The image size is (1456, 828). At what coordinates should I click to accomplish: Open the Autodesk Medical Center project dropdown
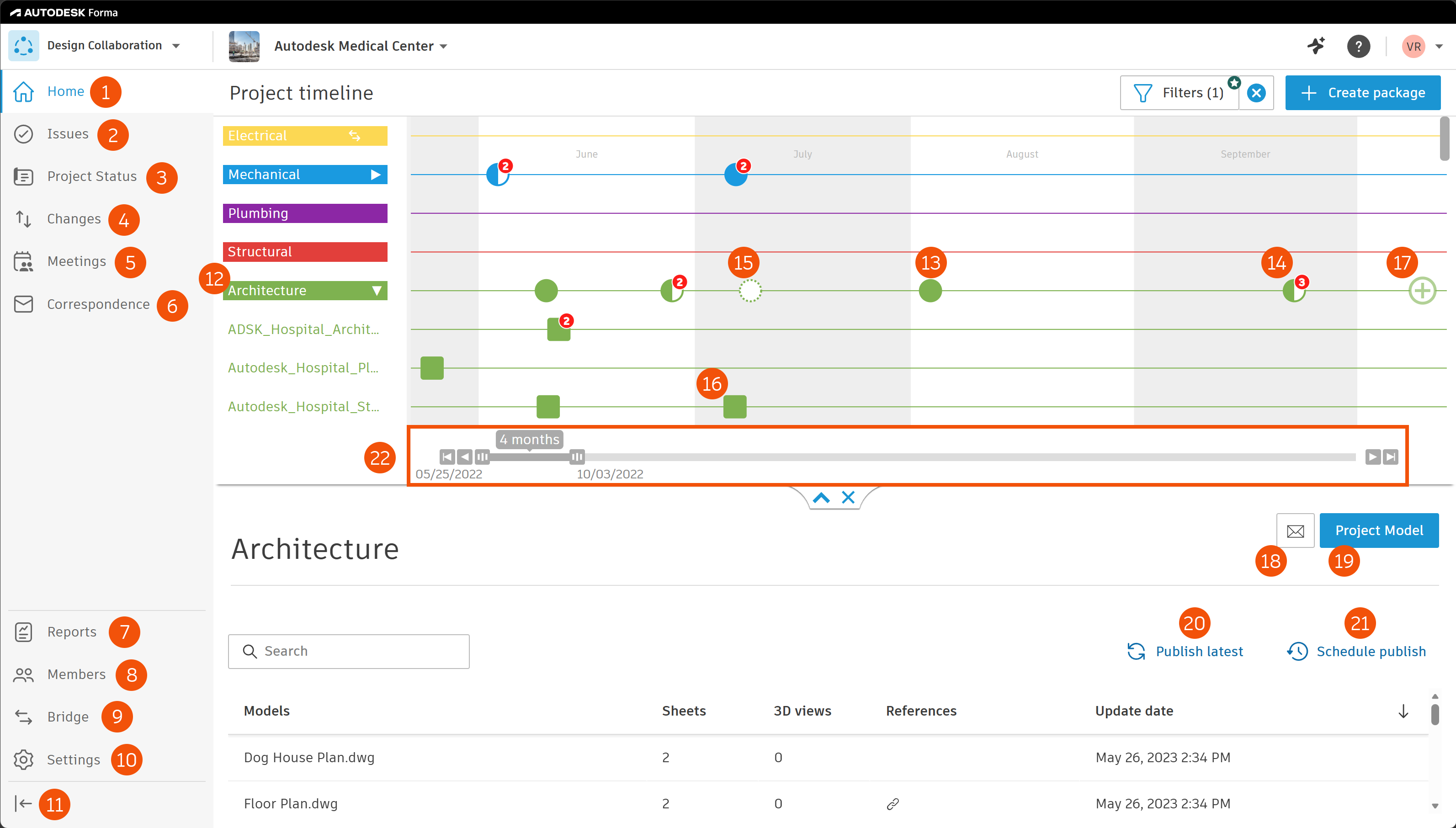[361, 46]
